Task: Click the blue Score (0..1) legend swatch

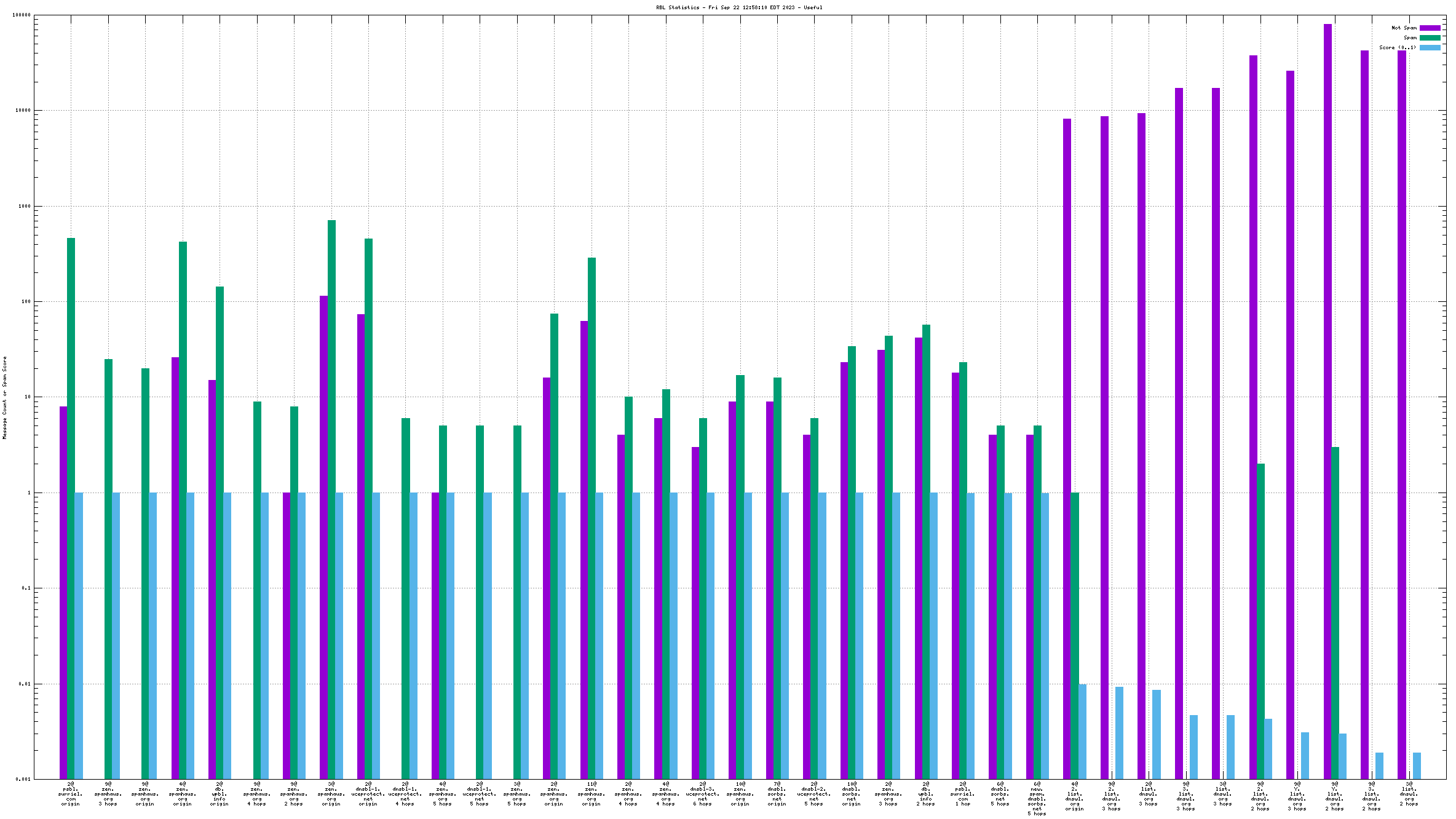Action: point(1430,47)
